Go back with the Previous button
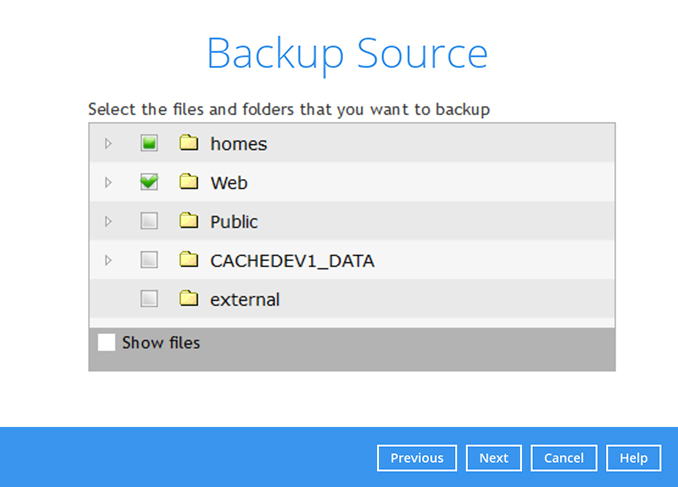This screenshot has width=678, height=487. click(417, 458)
